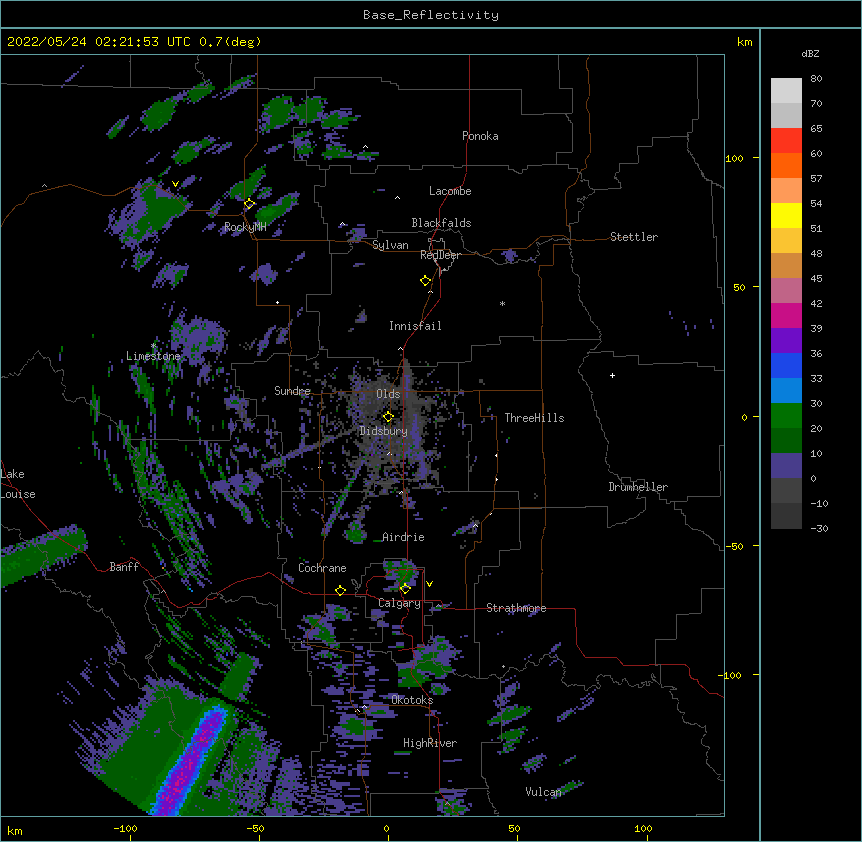
Task: Click the Cochrane town label
Action: [x=322, y=568]
